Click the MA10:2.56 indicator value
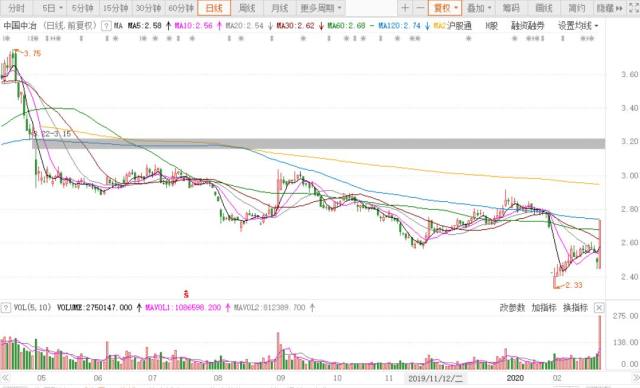 [194, 26]
